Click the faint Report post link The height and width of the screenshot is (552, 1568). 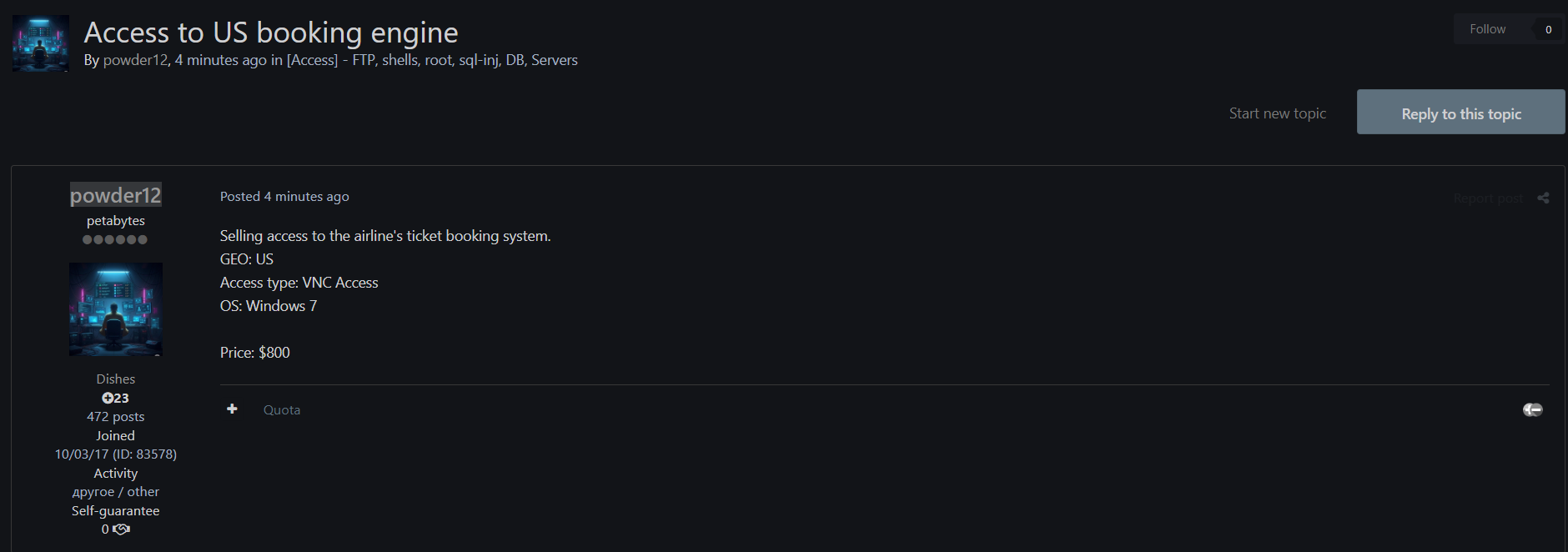(x=1488, y=198)
